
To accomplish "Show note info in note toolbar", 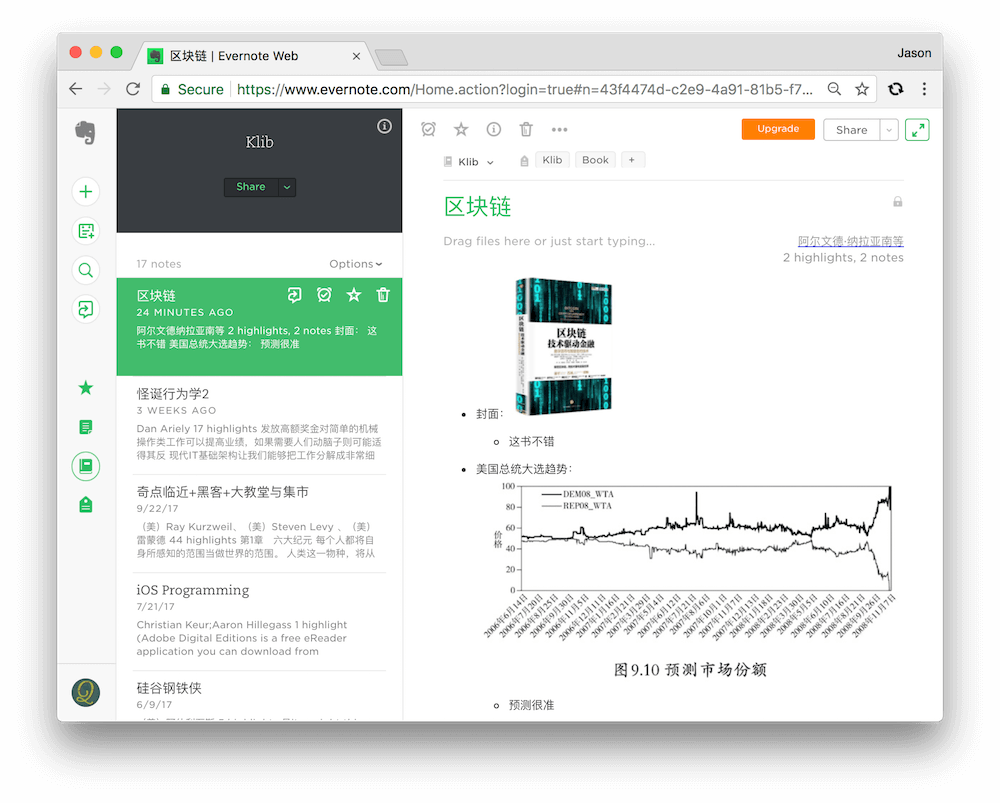I will (x=494, y=129).
